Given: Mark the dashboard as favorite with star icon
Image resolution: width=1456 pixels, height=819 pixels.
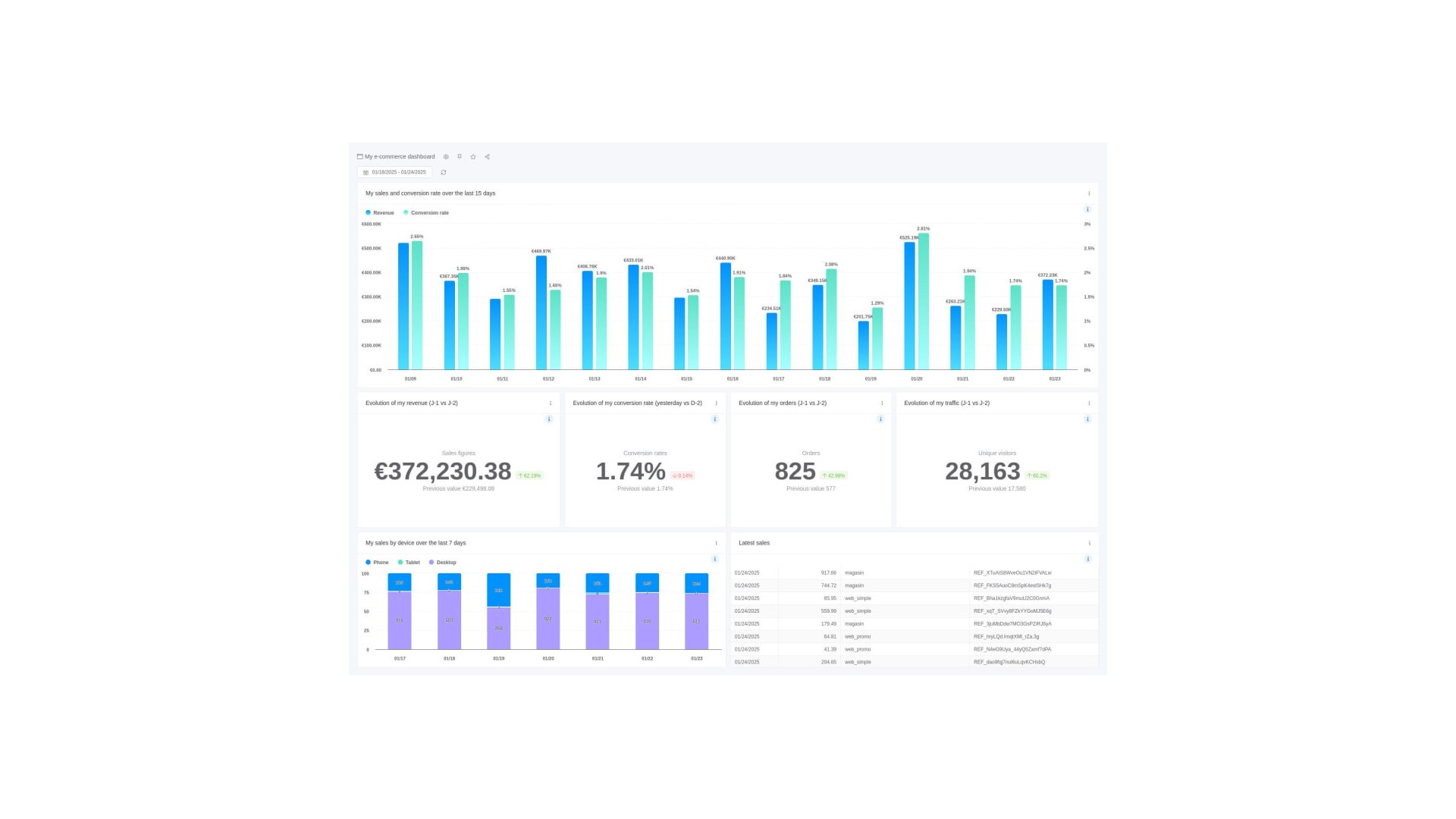Looking at the screenshot, I should [472, 156].
